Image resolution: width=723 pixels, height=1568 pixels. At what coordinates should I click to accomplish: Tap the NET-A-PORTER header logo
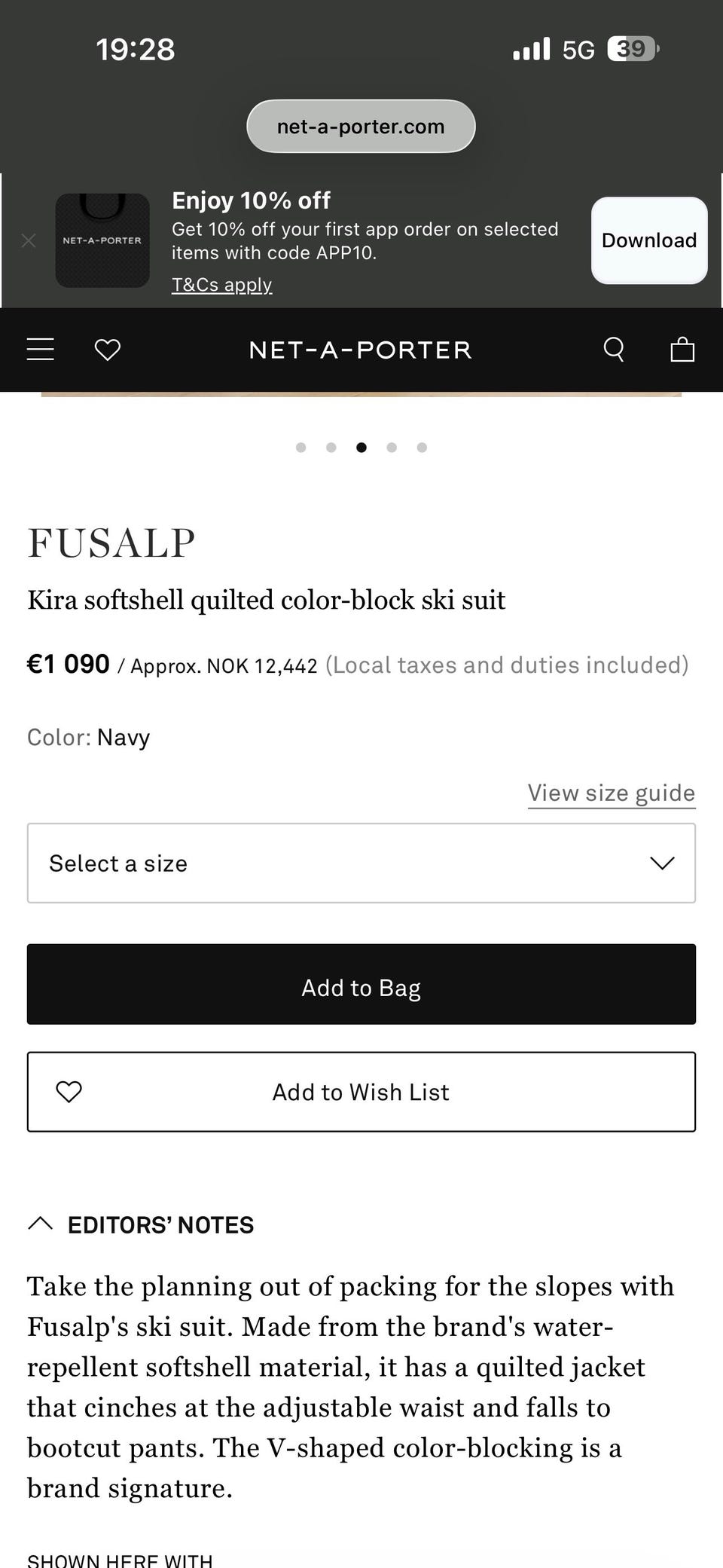pyautogui.click(x=360, y=350)
